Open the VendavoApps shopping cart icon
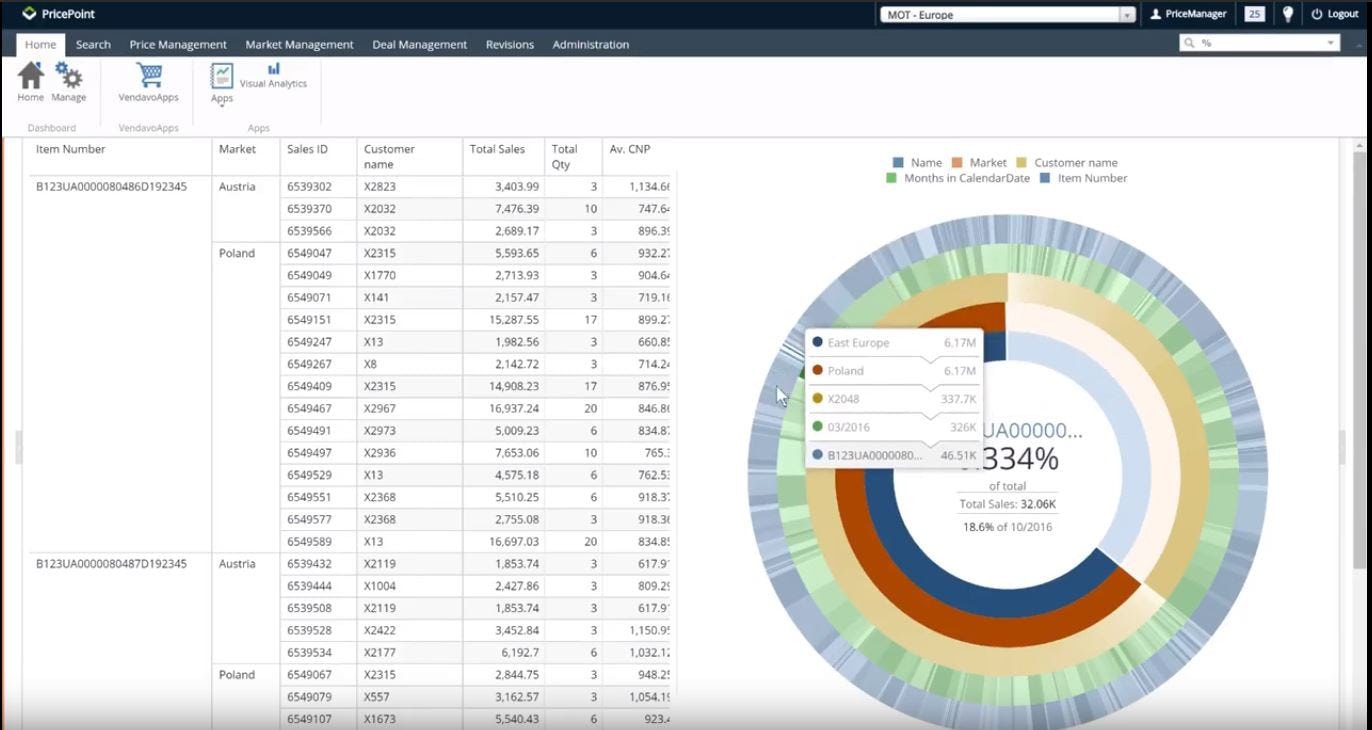The image size is (1372, 730). (x=148, y=74)
